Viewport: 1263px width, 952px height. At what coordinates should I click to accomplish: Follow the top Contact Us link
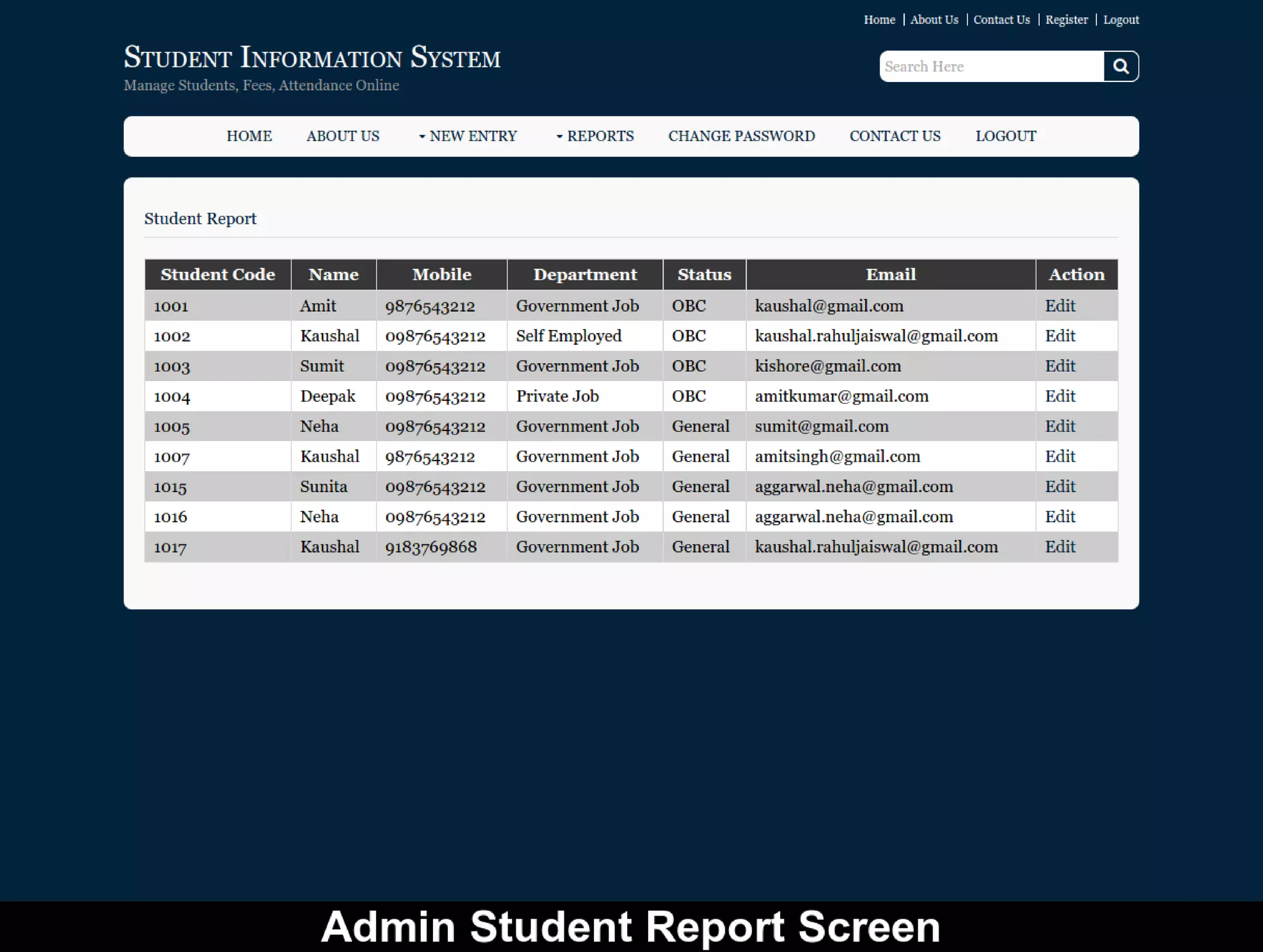pos(1002,20)
